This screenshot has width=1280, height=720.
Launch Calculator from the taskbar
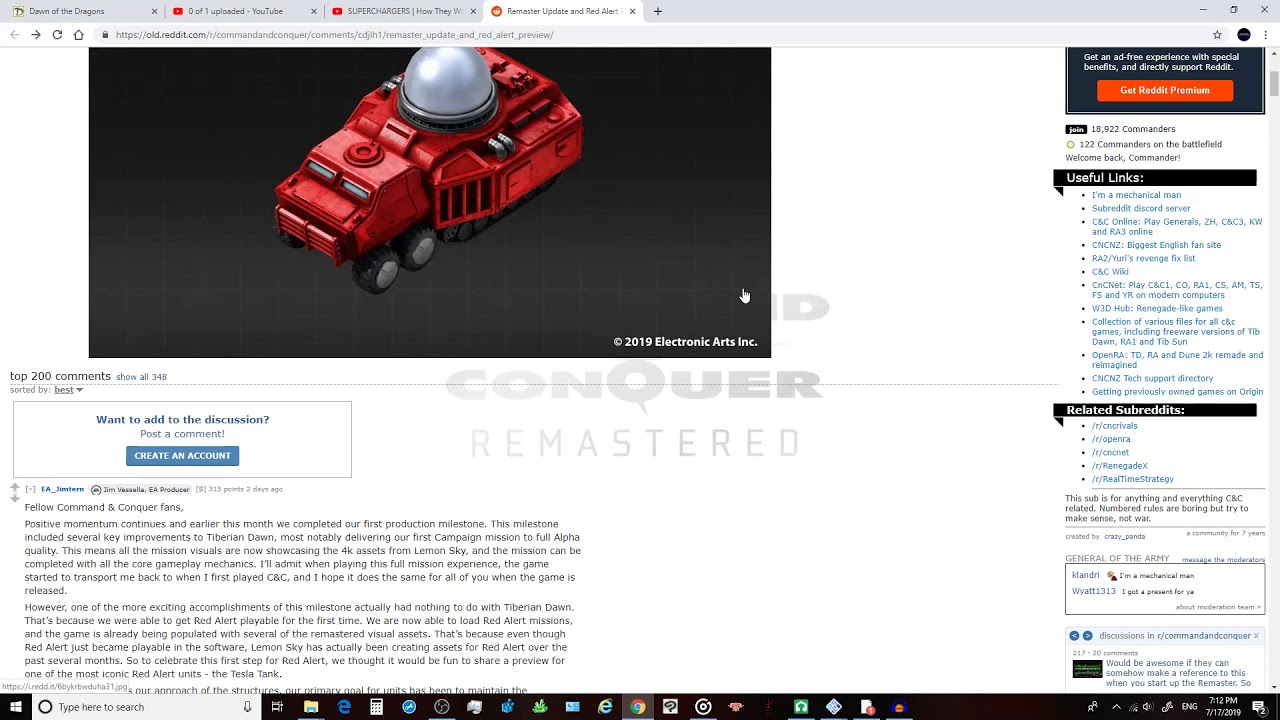point(376,707)
